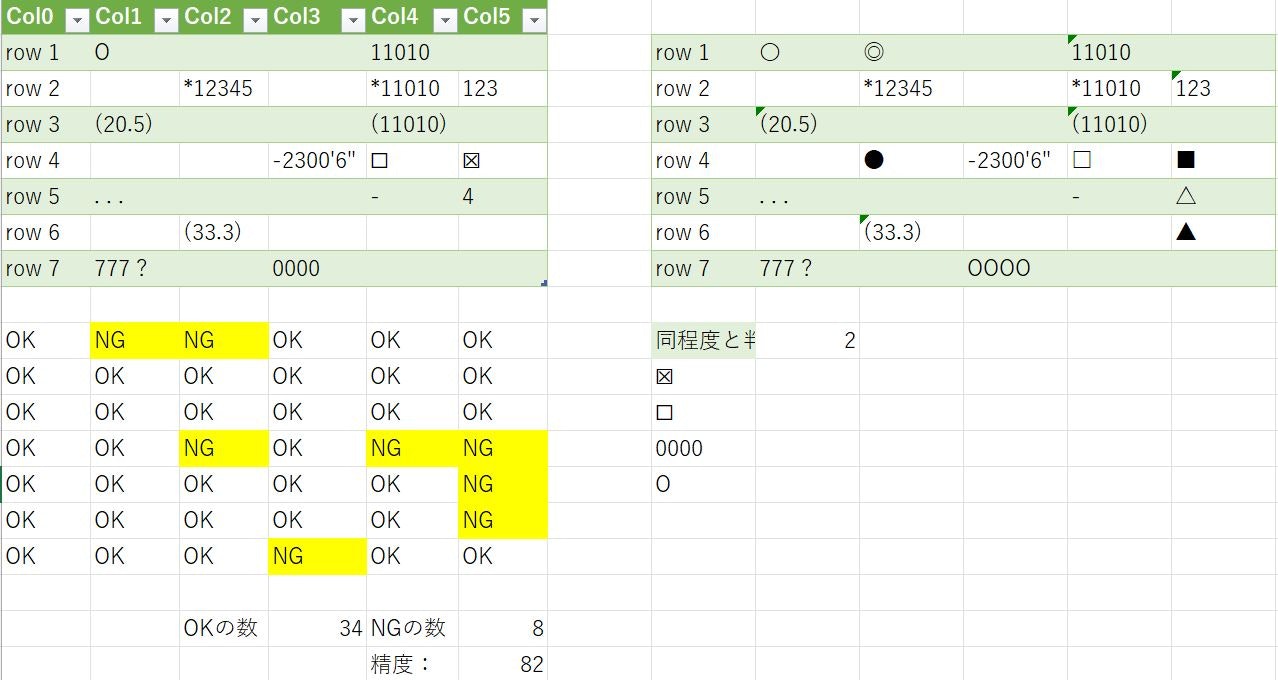Viewport: 1278px width, 680px height.
Task: Select *12345 in the right-hand table
Action: (911, 88)
